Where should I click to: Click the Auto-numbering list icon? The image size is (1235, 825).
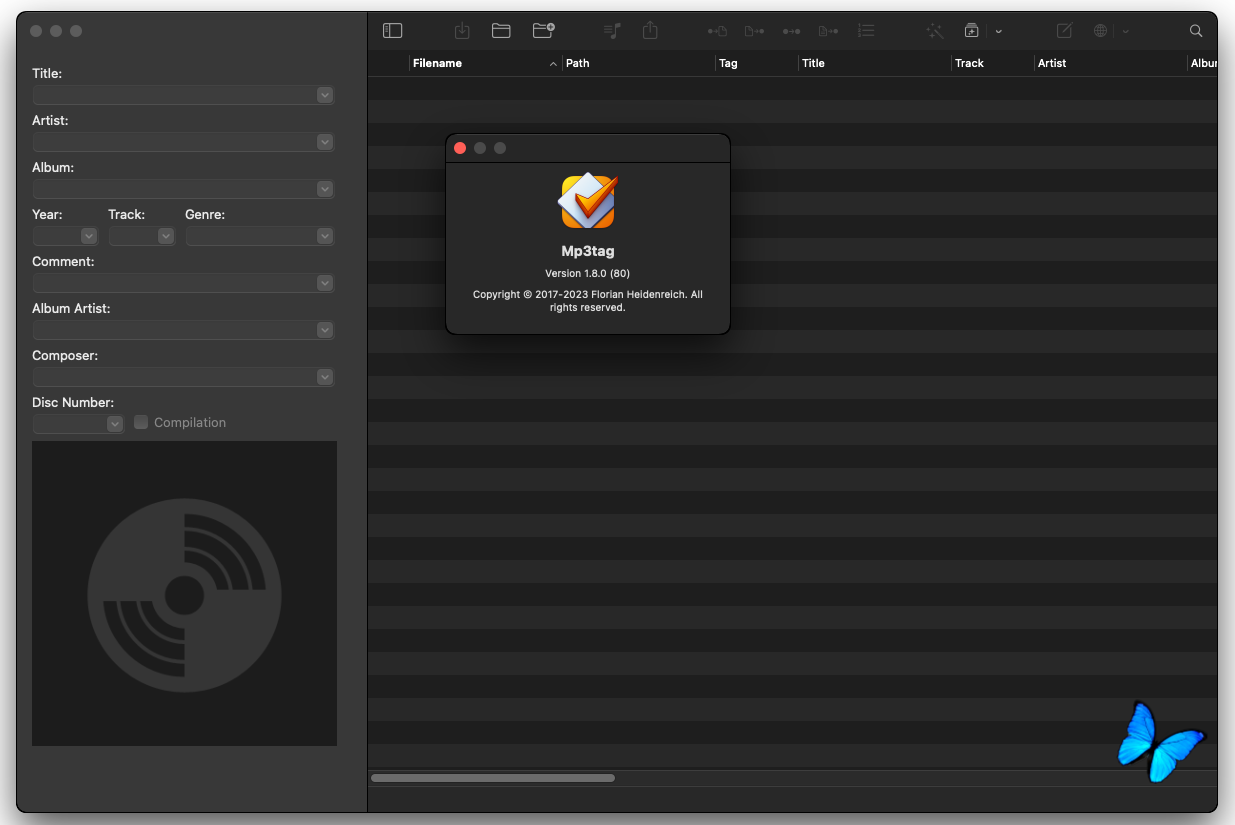[866, 31]
